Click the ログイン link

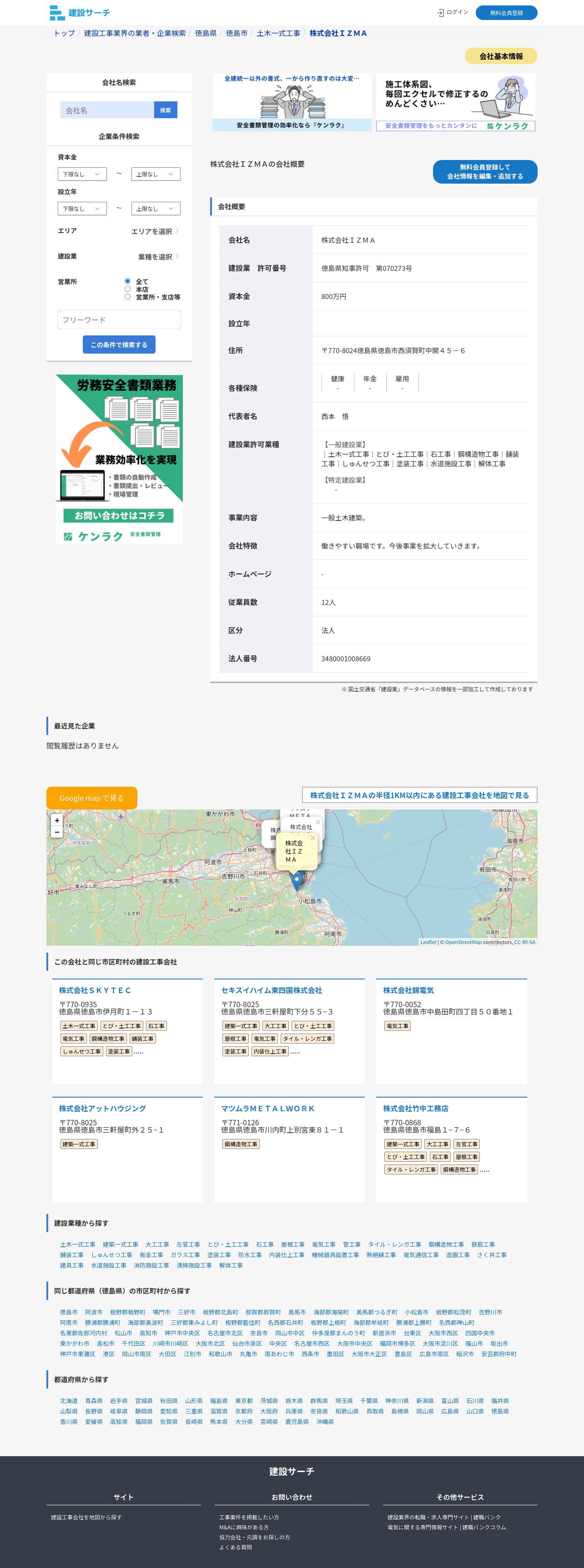pyautogui.click(x=458, y=12)
